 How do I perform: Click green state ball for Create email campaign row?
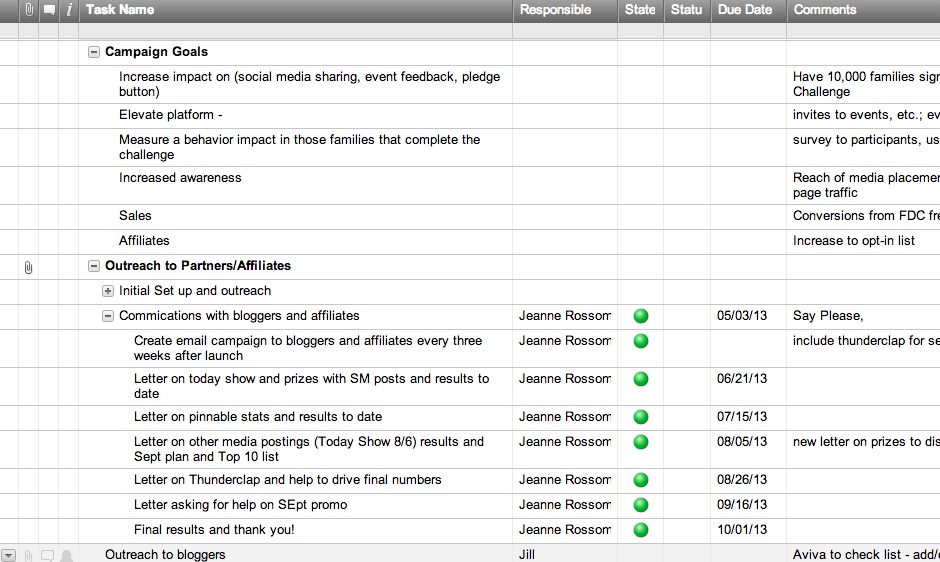click(x=641, y=341)
